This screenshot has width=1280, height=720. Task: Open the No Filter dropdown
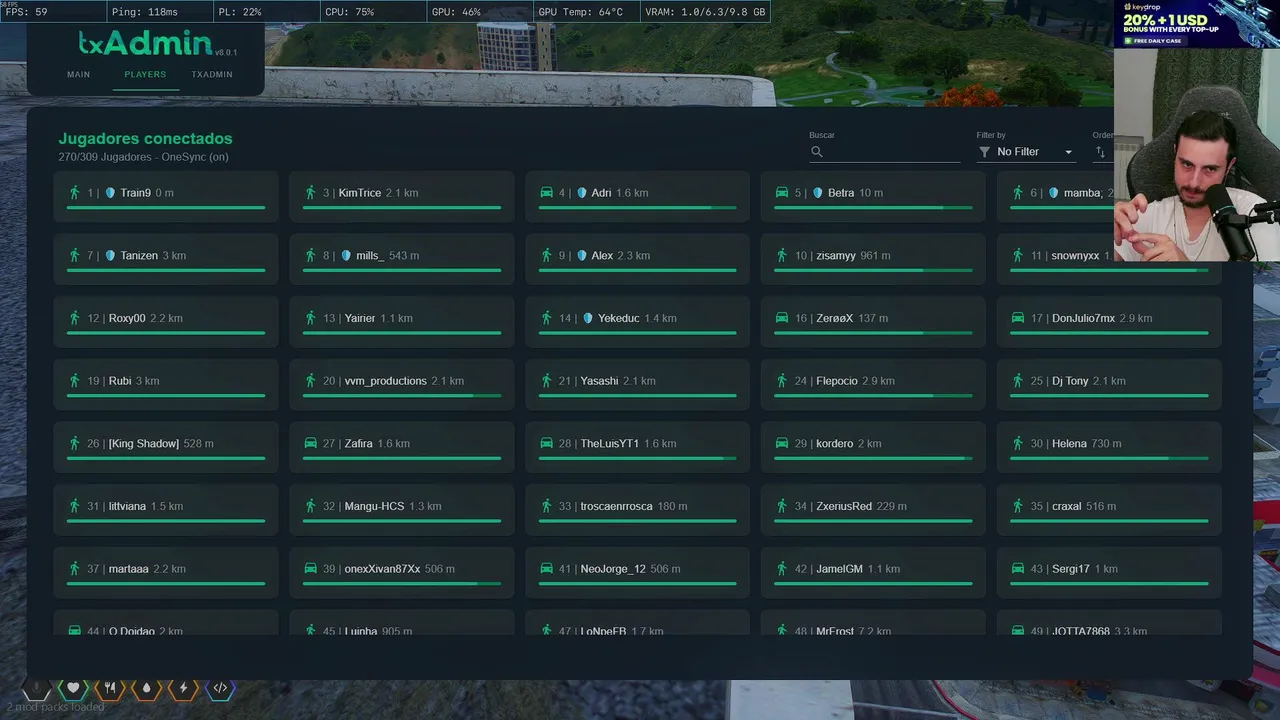[x=1026, y=152]
